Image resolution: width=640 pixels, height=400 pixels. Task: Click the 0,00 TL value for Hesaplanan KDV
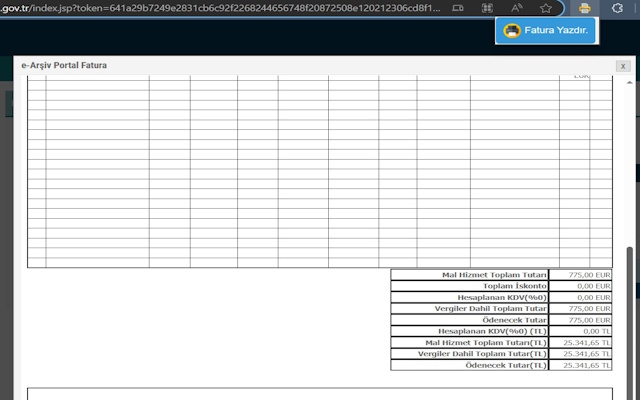(597, 331)
